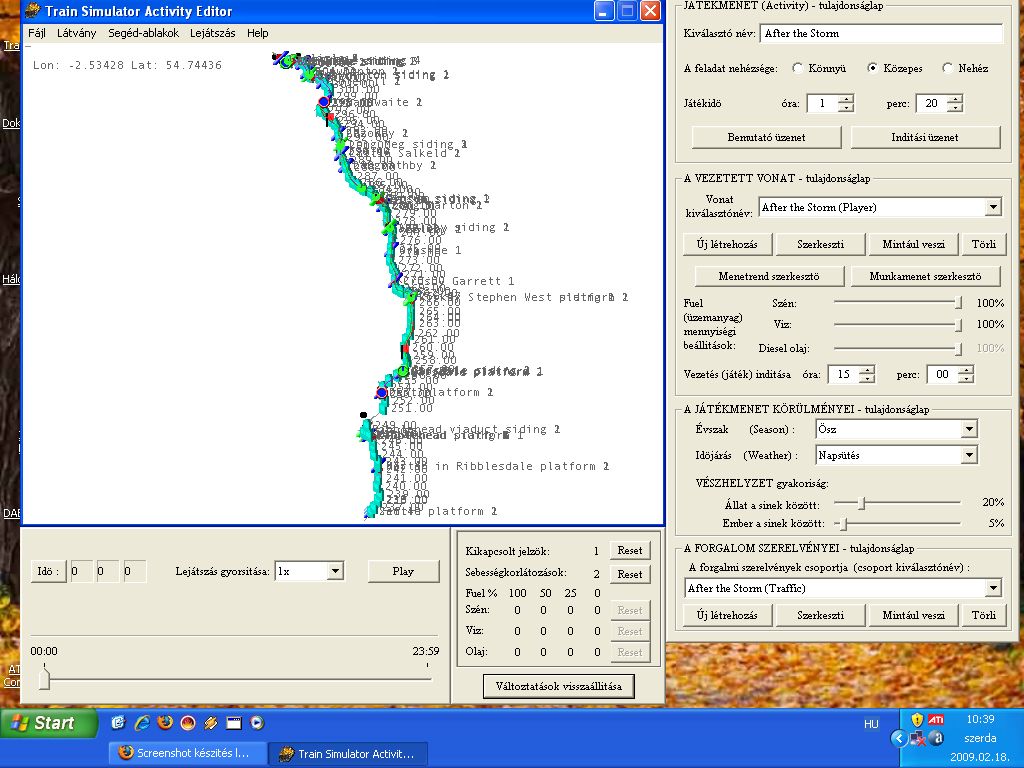Click Szerkeszti under A Vezetett Vonat
This screenshot has height=768, width=1024.
[x=820, y=244]
